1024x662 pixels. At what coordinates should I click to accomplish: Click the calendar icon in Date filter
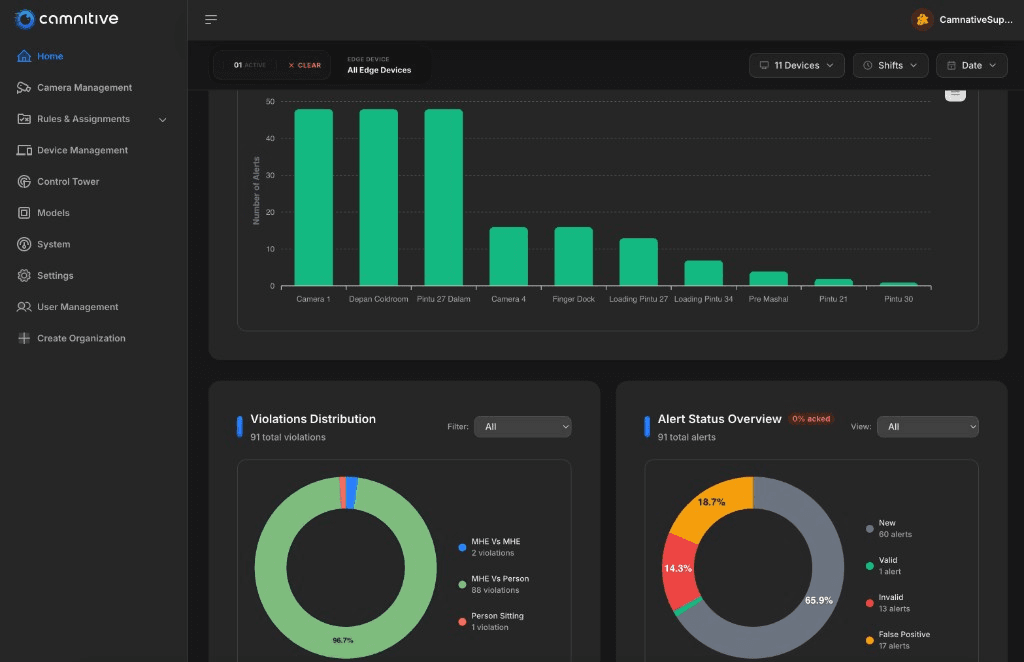(x=952, y=65)
